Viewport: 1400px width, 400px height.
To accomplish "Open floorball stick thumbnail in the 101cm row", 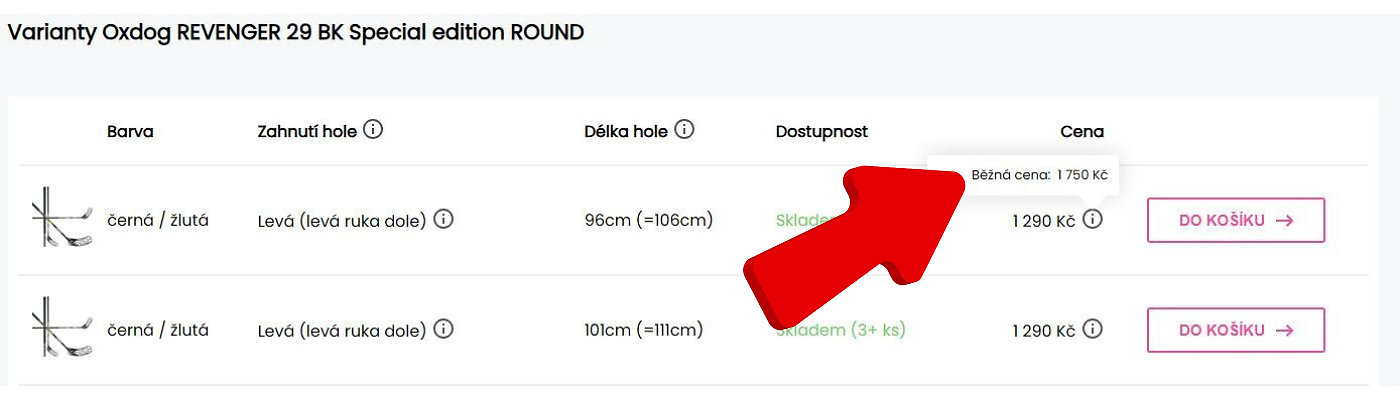I will pos(62,328).
